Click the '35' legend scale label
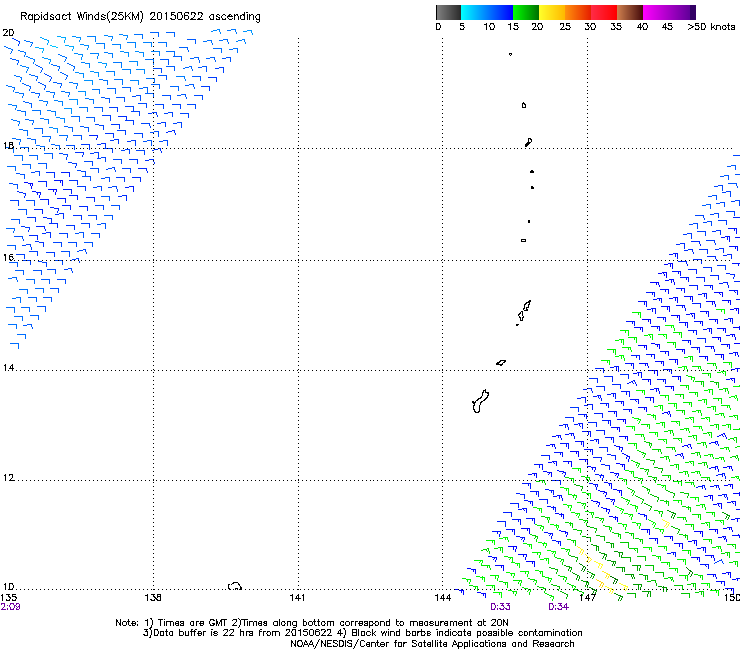The width and height of the screenshot is (740, 650). (616, 27)
